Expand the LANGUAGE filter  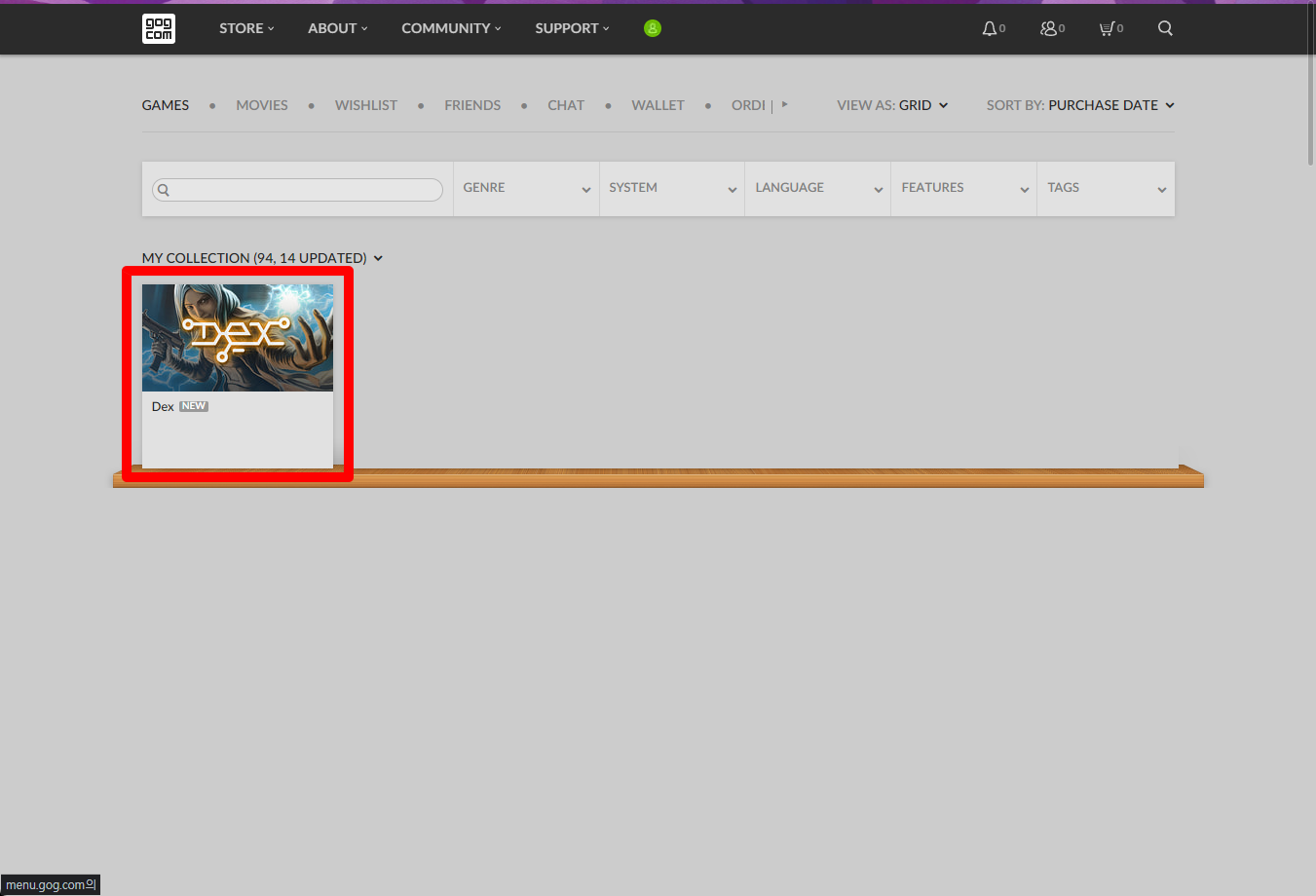click(818, 189)
